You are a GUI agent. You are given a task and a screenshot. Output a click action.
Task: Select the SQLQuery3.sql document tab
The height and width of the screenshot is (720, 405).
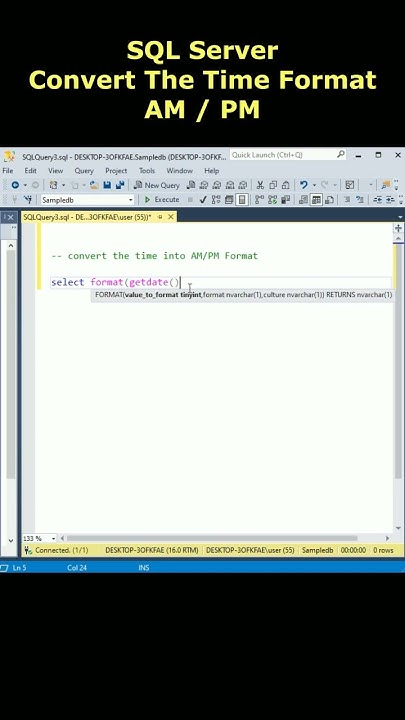point(87,217)
